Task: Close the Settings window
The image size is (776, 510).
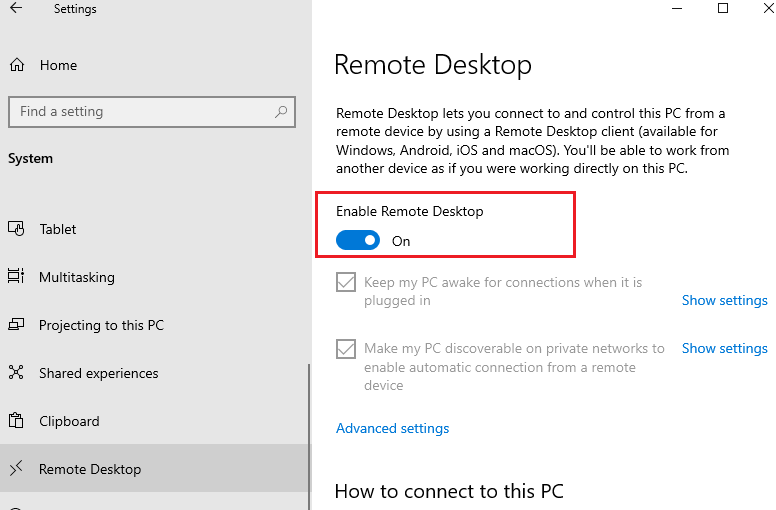Action: 768,8
